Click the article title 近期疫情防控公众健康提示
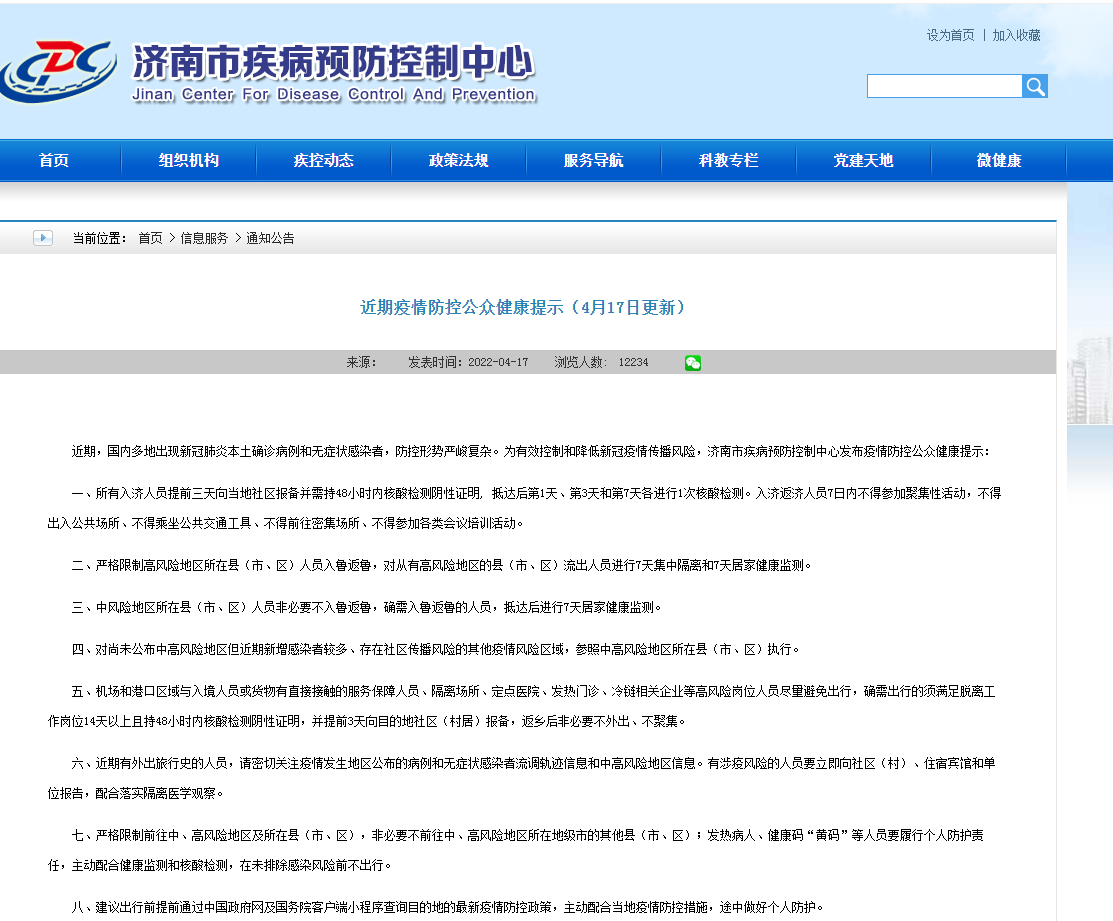 click(522, 307)
